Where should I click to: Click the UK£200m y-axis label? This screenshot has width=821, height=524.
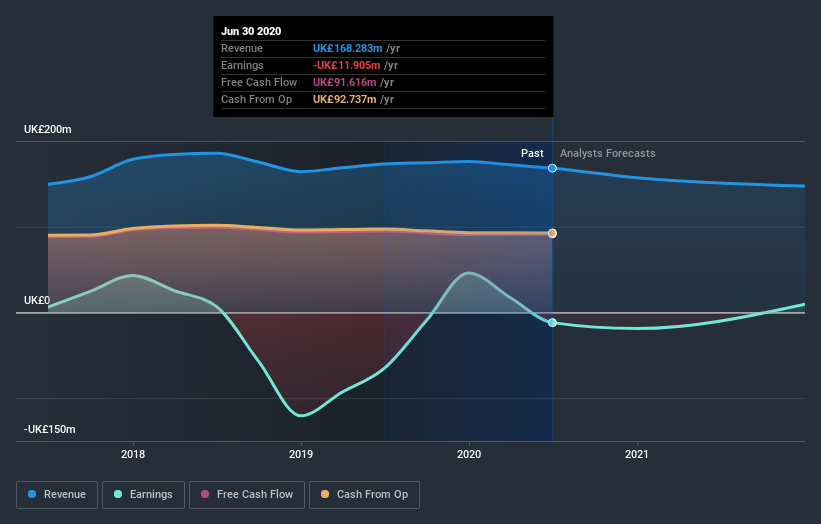point(48,129)
